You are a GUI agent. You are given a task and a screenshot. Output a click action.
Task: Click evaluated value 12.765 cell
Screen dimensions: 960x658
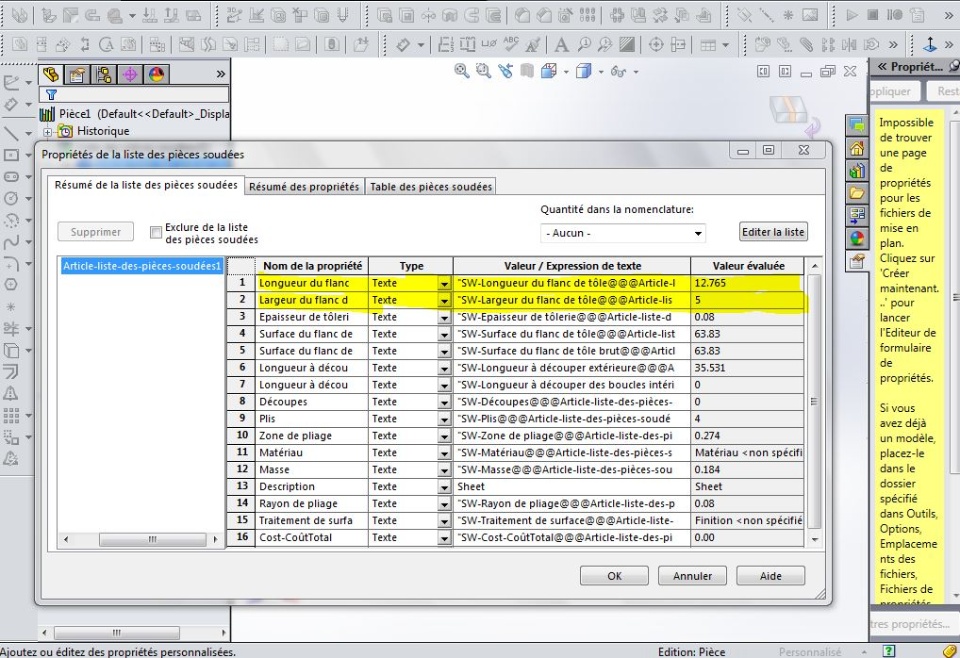coord(747,283)
